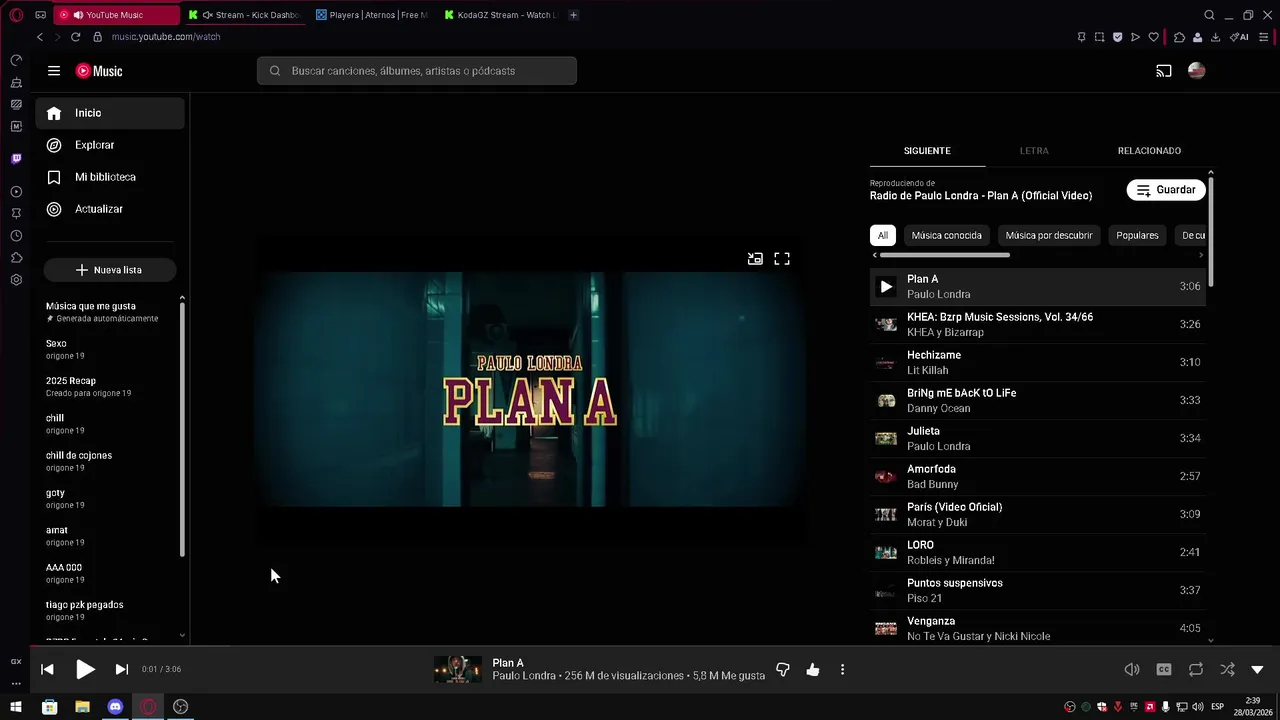Go back in browser history
Image resolution: width=1280 pixels, height=720 pixels.
[x=40, y=37]
